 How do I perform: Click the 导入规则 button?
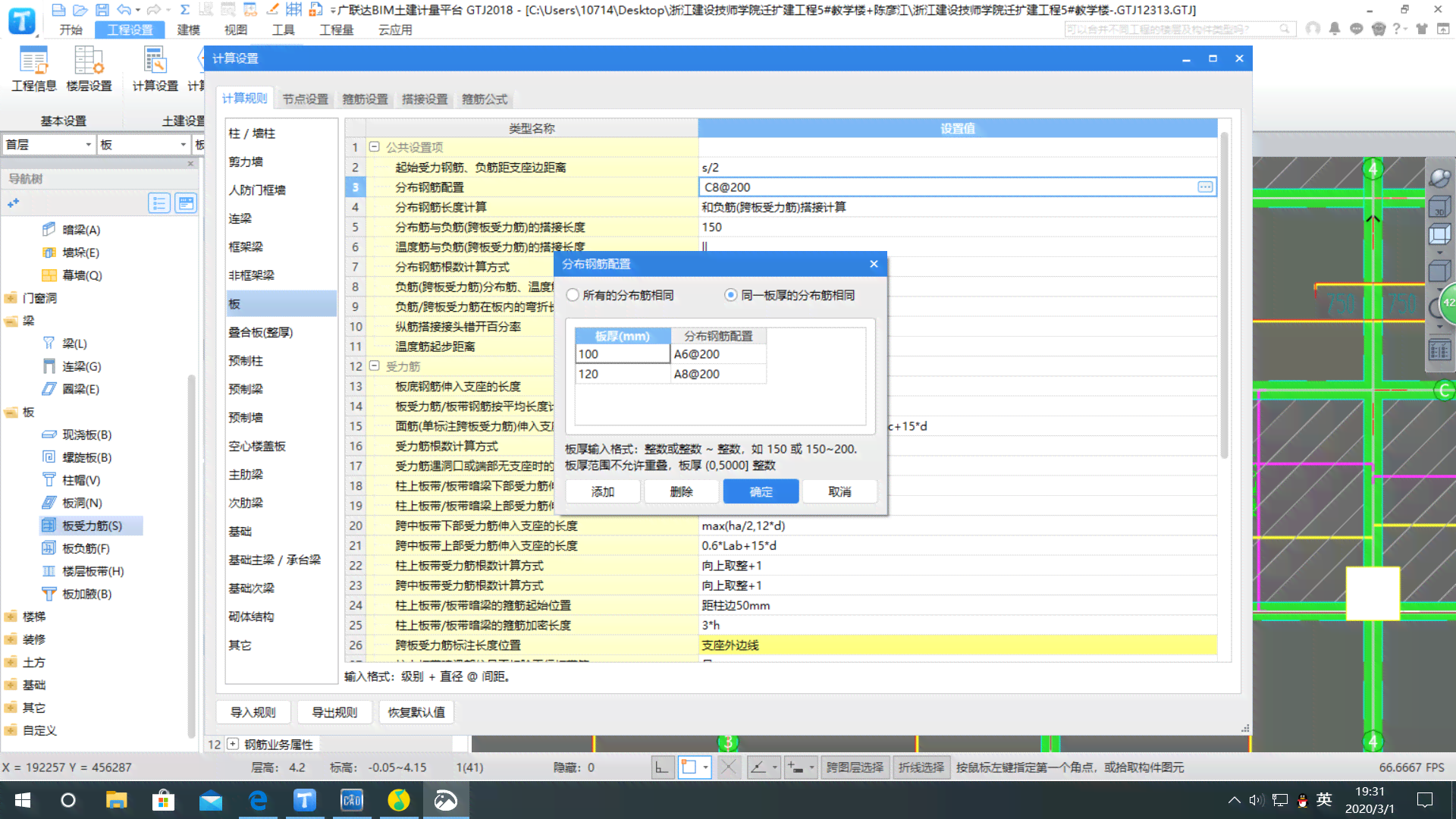point(253,711)
